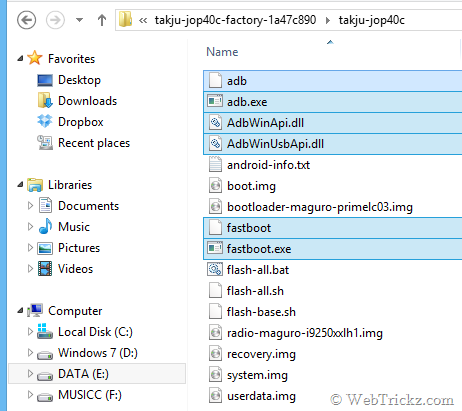Click the boot.img disc icon

click(215, 186)
